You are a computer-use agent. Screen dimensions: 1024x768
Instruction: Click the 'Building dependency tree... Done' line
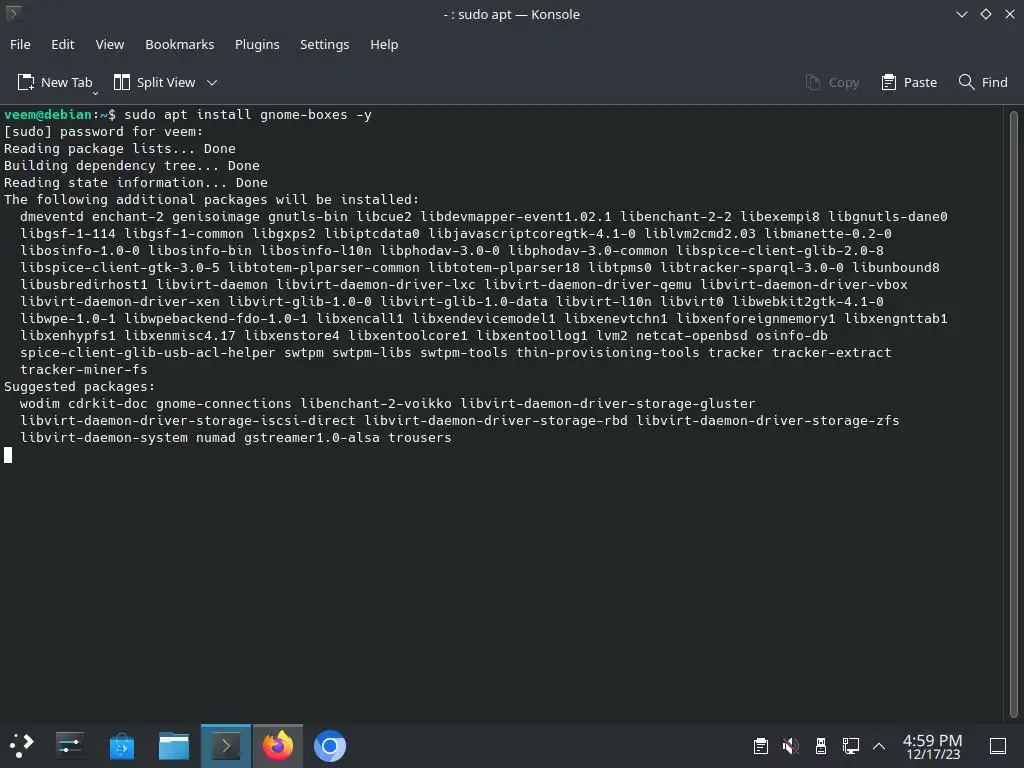[132, 166]
